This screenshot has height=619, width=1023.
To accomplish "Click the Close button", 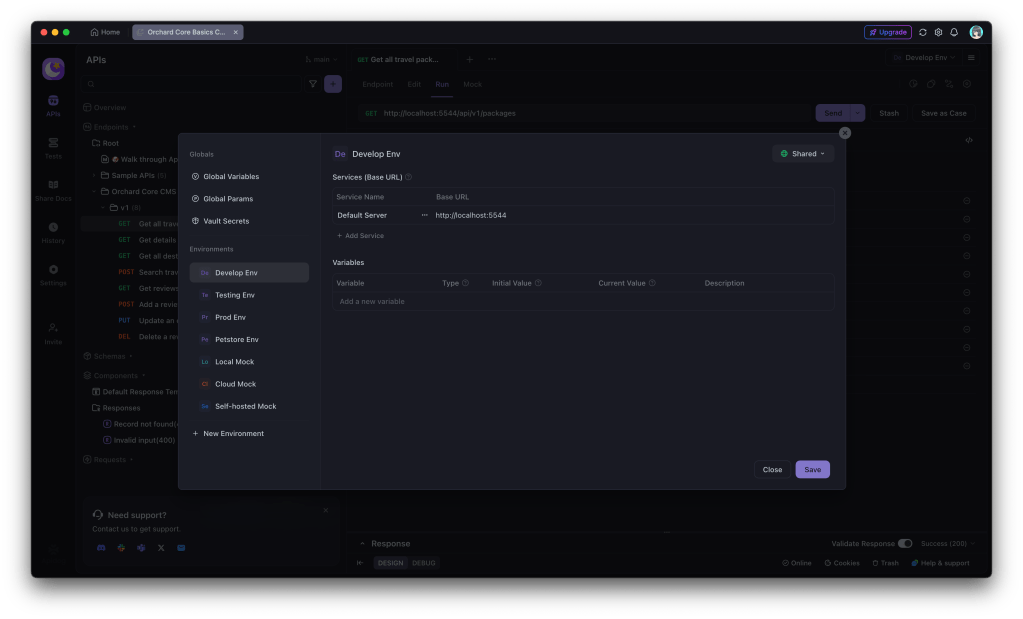I will coord(772,470).
